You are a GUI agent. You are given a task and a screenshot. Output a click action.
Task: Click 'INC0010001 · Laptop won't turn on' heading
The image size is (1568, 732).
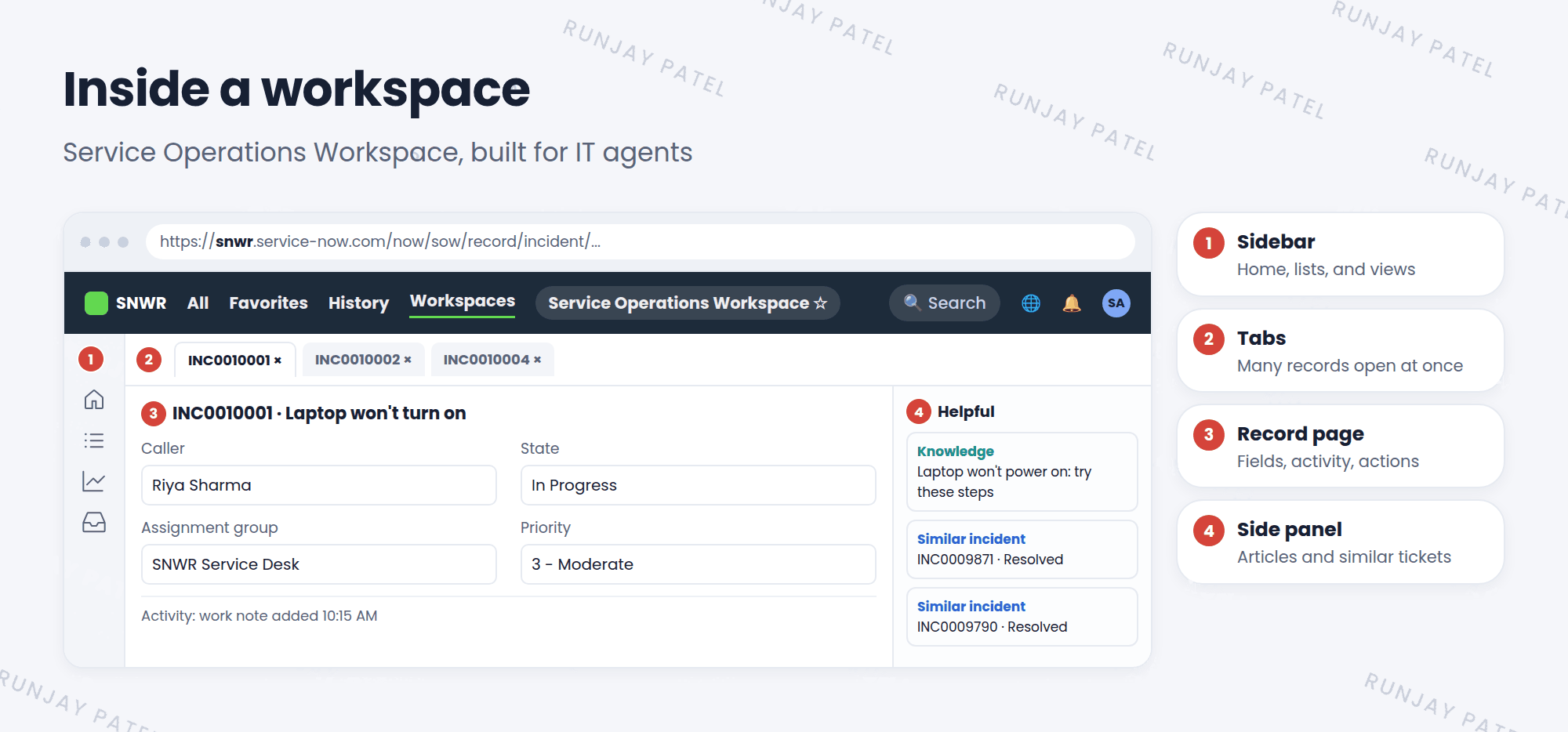point(319,413)
